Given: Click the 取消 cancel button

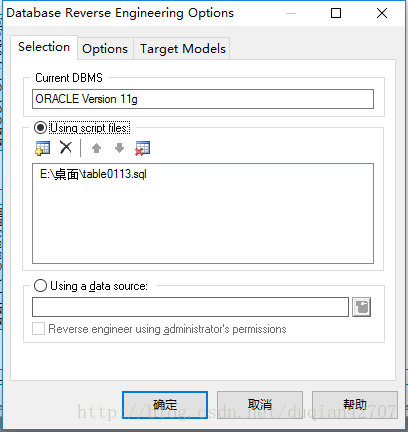Looking at the screenshot, I should pyautogui.click(x=260, y=405).
